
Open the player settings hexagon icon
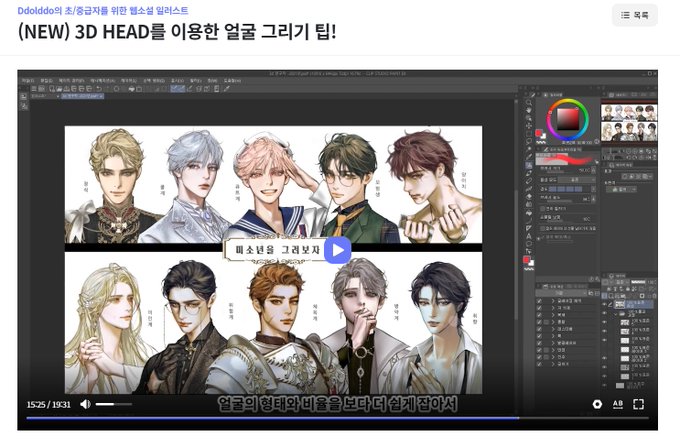(597, 404)
